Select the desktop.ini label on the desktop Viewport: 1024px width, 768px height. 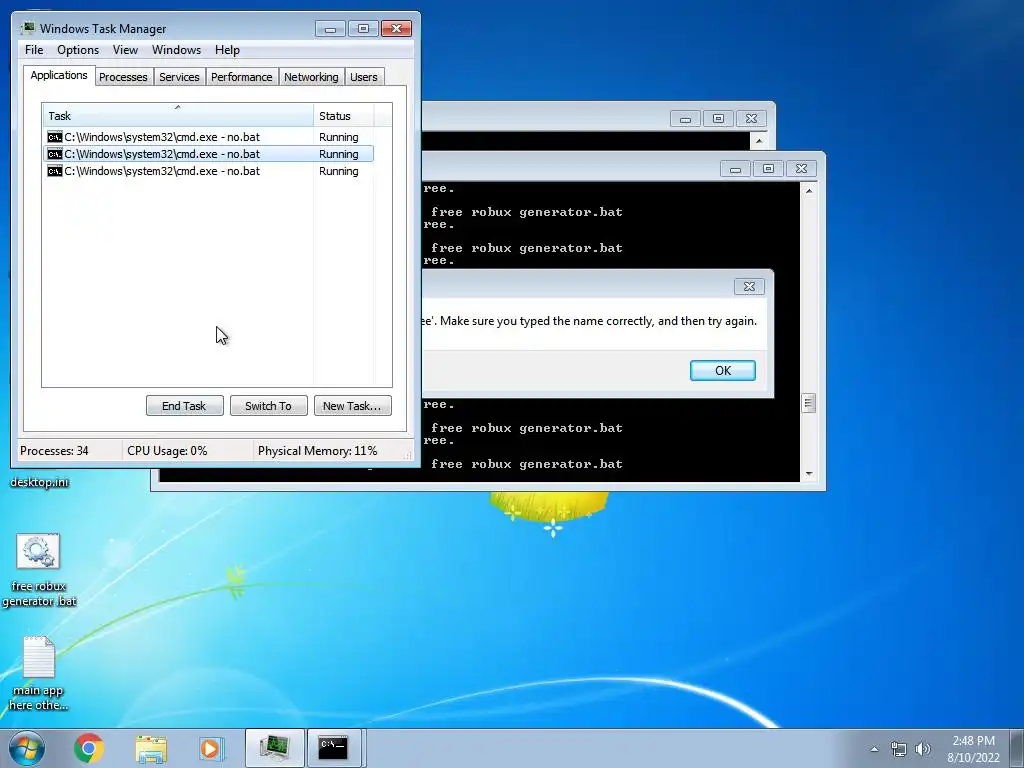pos(39,483)
